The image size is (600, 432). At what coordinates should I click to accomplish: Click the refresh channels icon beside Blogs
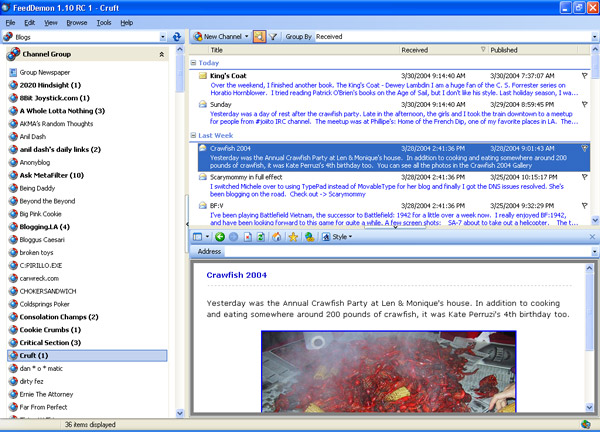pyautogui.click(x=177, y=37)
